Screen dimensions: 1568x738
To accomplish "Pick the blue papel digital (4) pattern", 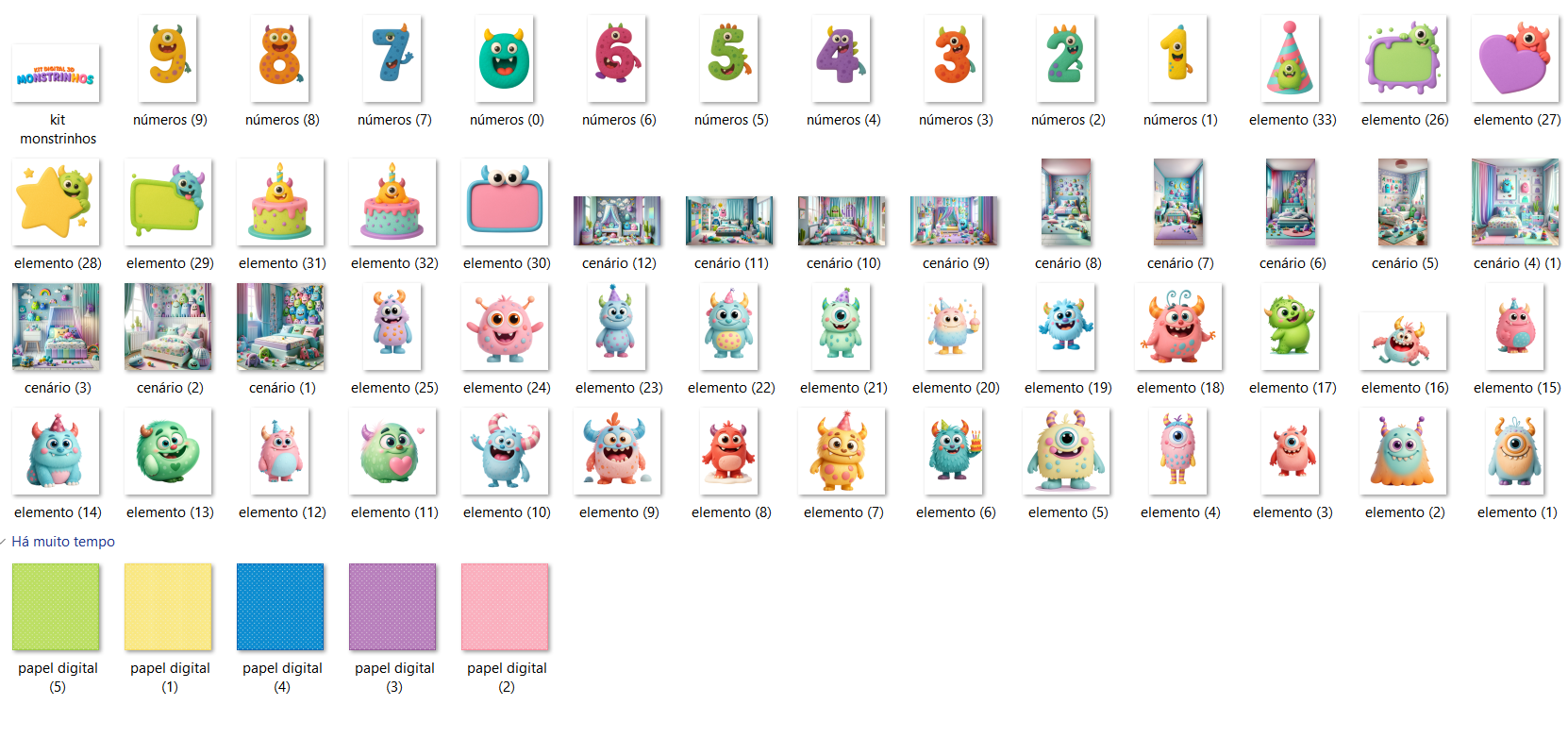I will 280,607.
